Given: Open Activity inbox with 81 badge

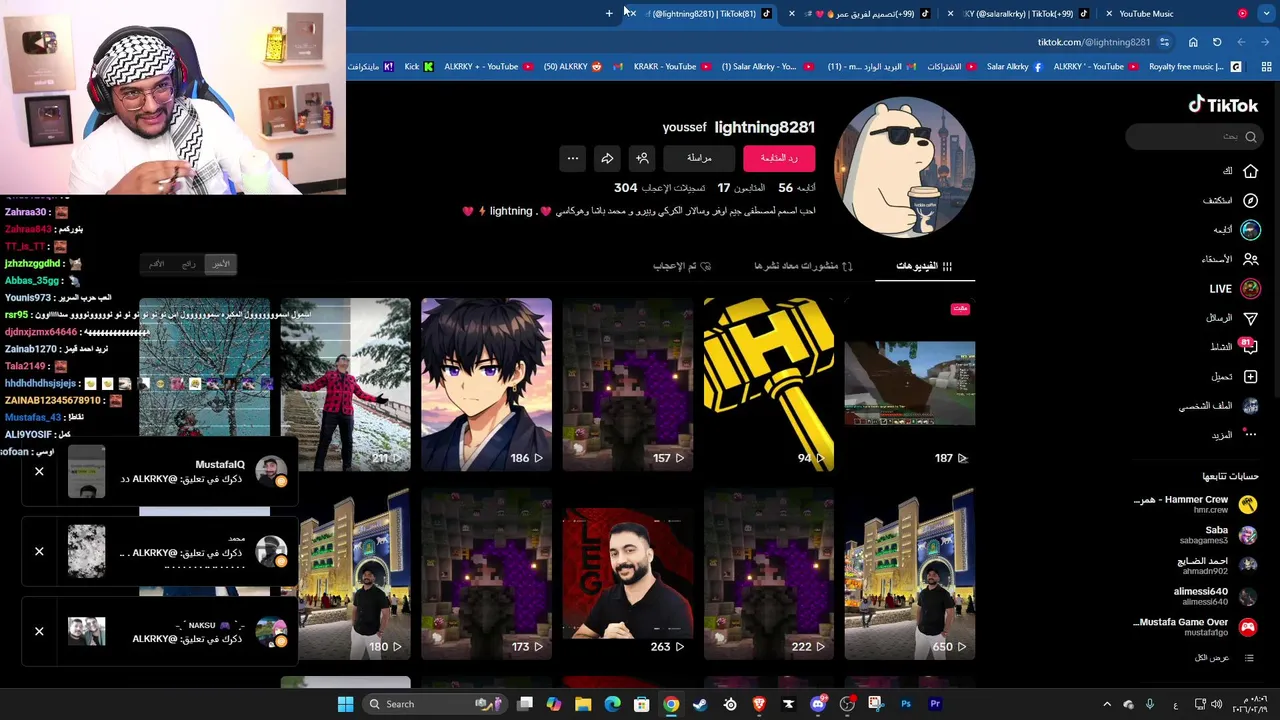Looking at the screenshot, I should tap(1249, 347).
